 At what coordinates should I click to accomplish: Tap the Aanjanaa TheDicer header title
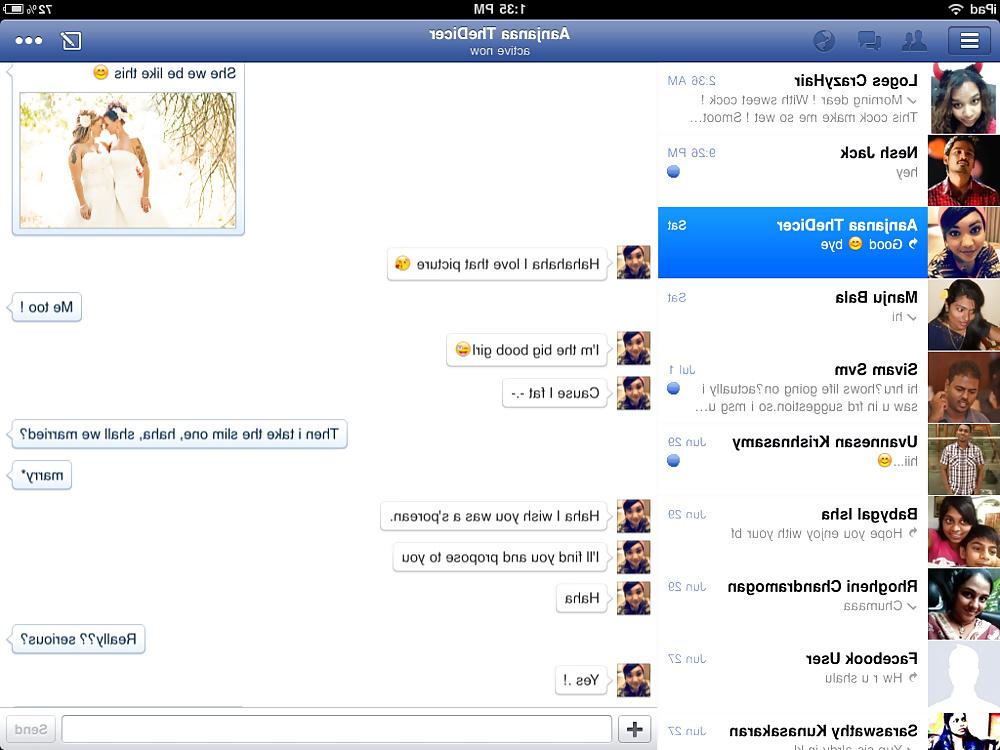coord(499,34)
